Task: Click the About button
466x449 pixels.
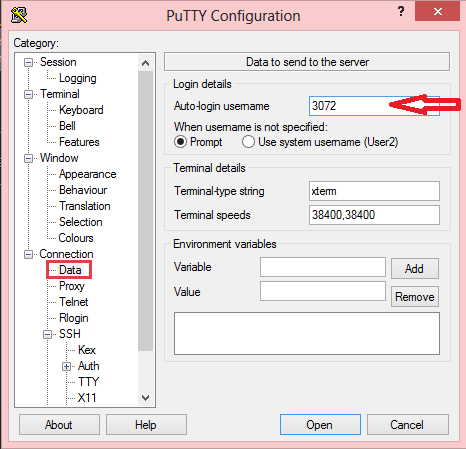Action: pyautogui.click(x=59, y=425)
